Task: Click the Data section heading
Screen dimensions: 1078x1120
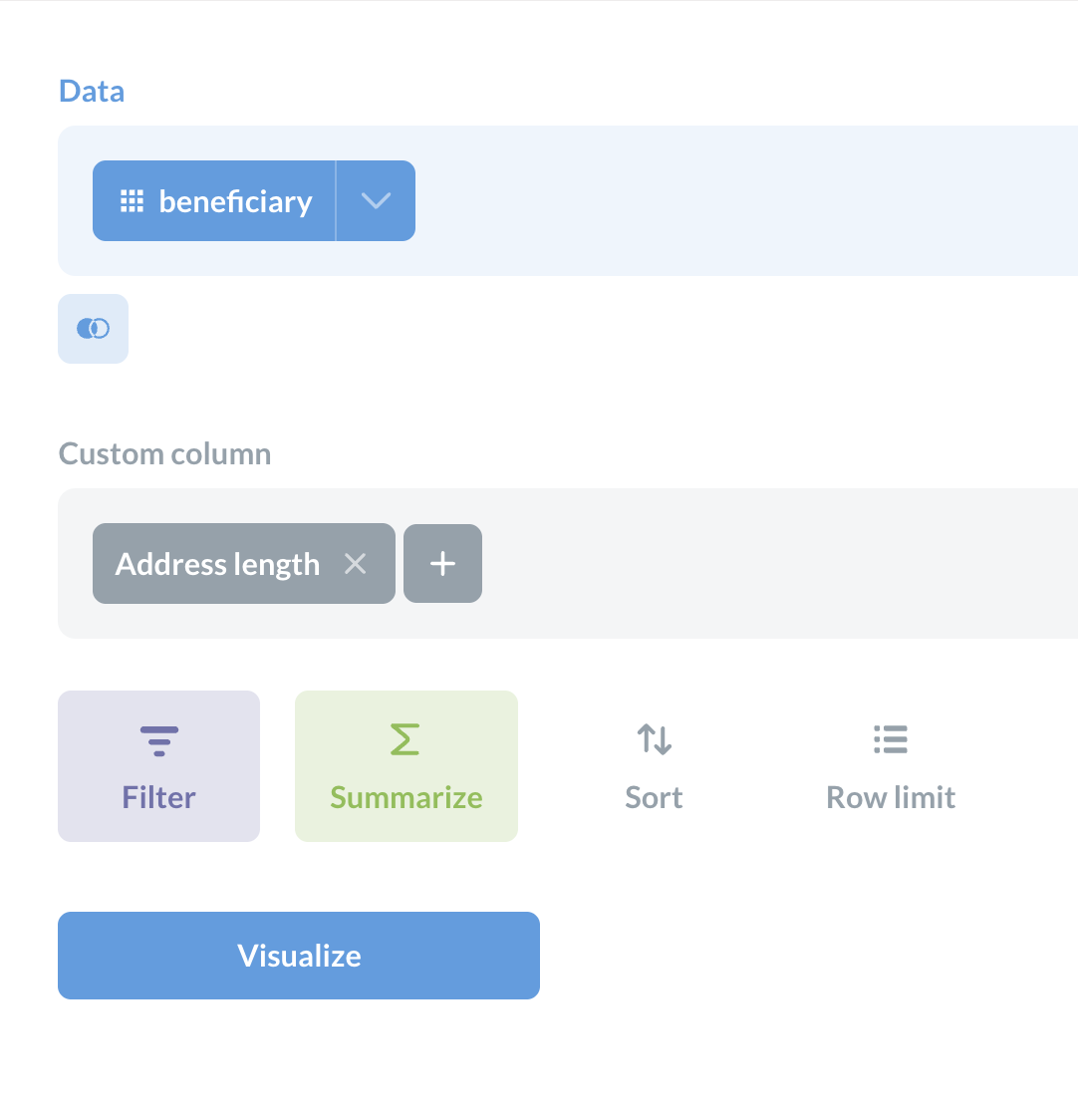Action: 92,91
